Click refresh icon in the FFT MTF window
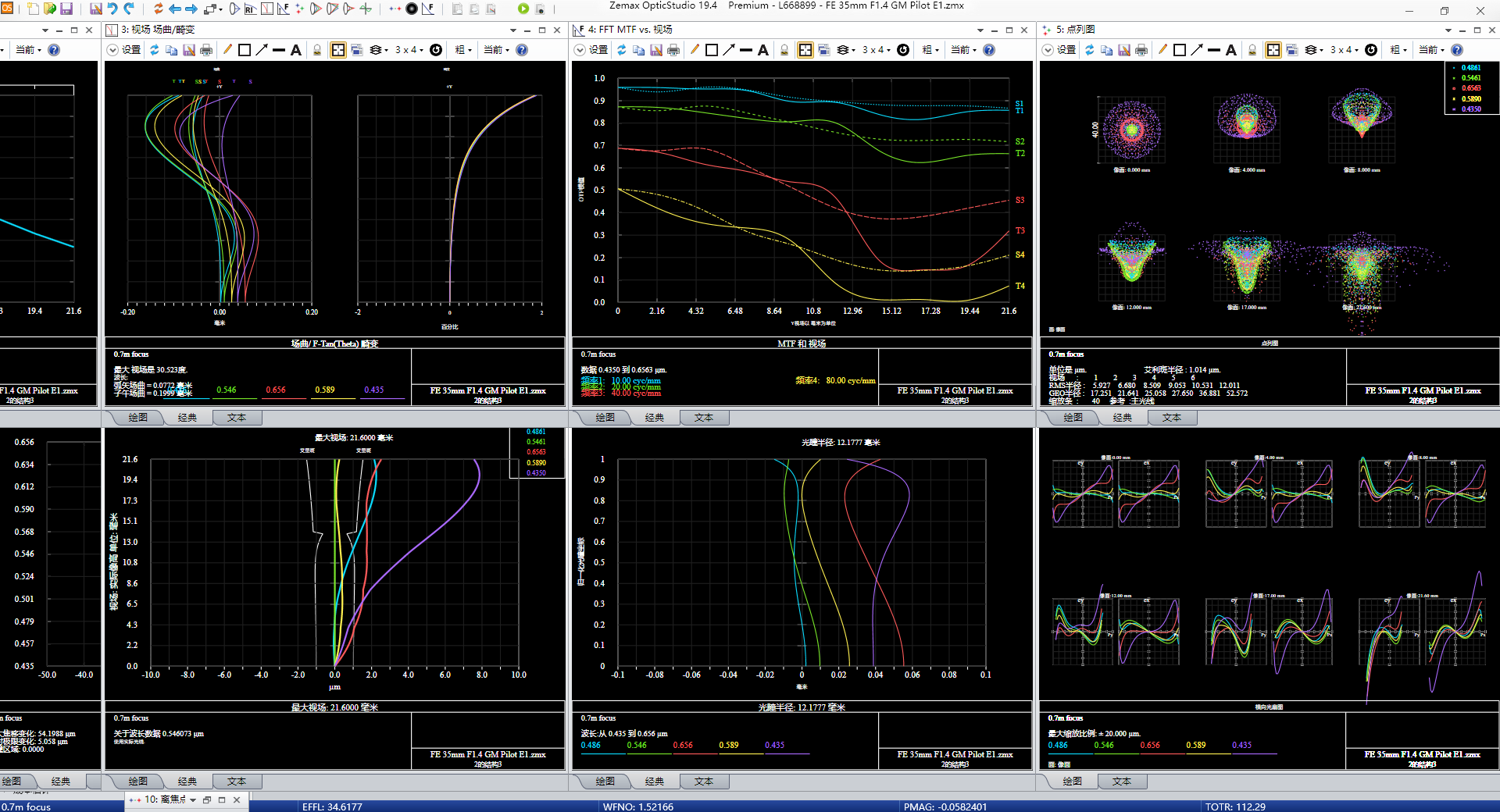 (621, 50)
